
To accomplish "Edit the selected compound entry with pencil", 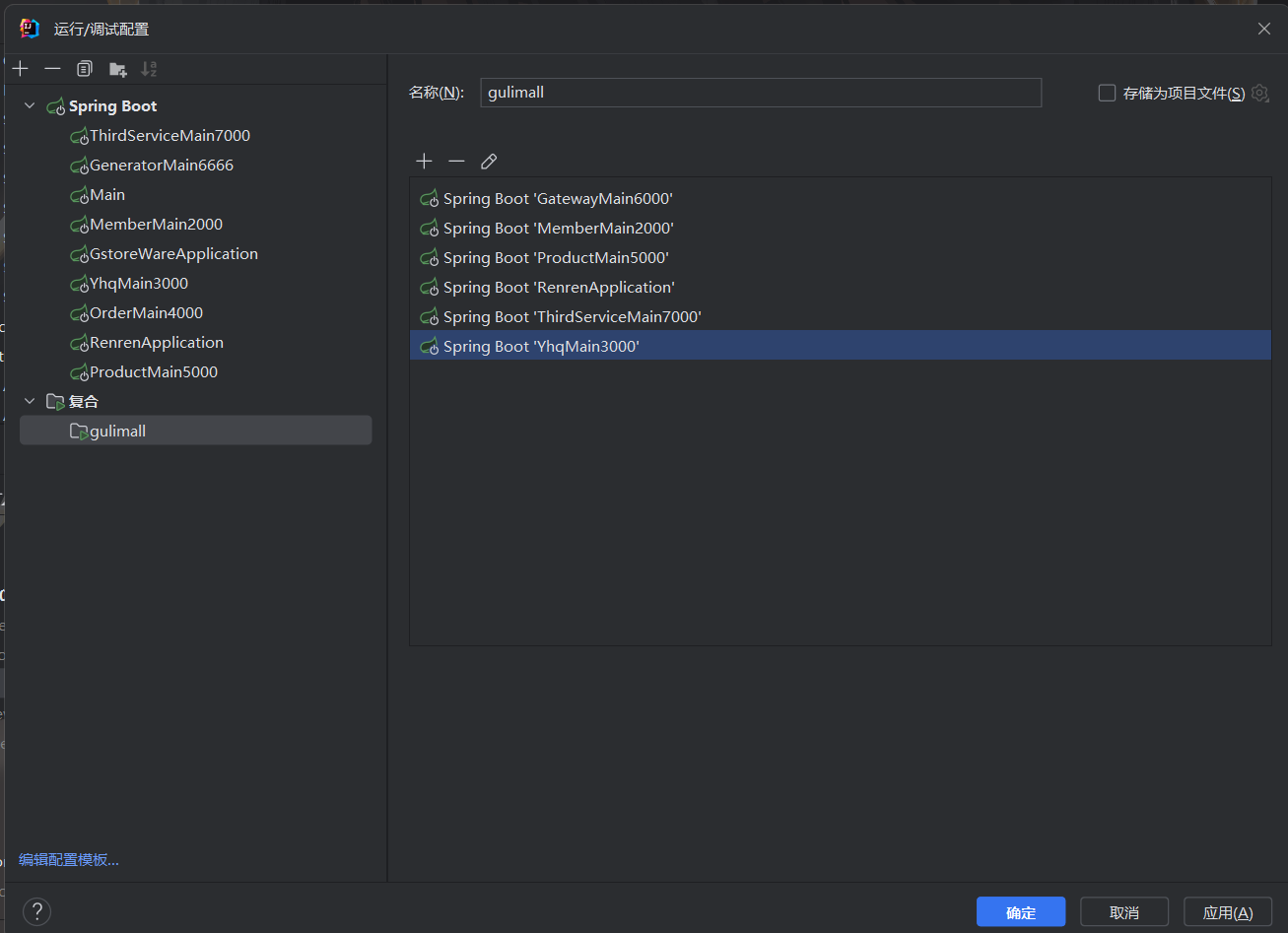I will point(489,161).
